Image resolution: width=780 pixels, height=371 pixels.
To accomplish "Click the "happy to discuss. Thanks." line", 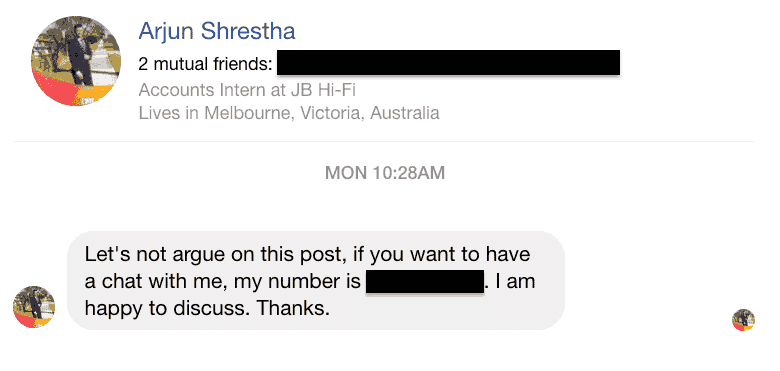I will [207, 309].
